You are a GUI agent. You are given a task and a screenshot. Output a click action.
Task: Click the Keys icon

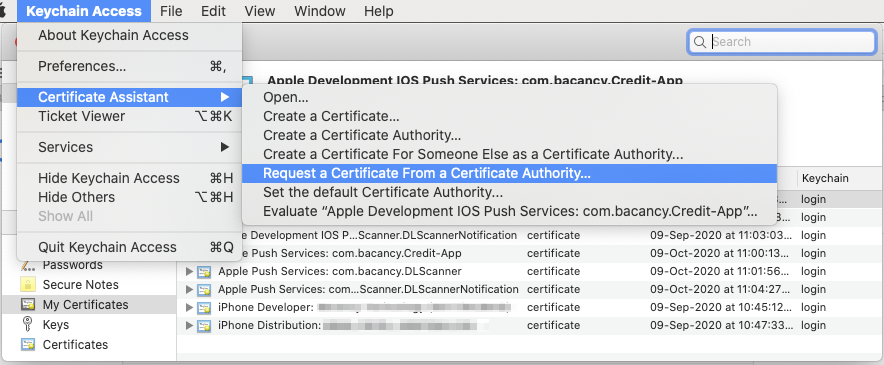pos(27,325)
